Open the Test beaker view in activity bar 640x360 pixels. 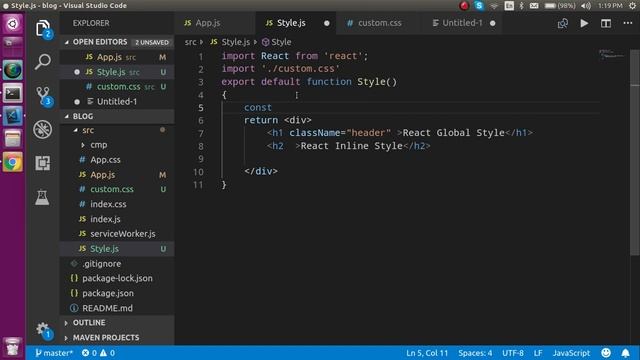42,198
